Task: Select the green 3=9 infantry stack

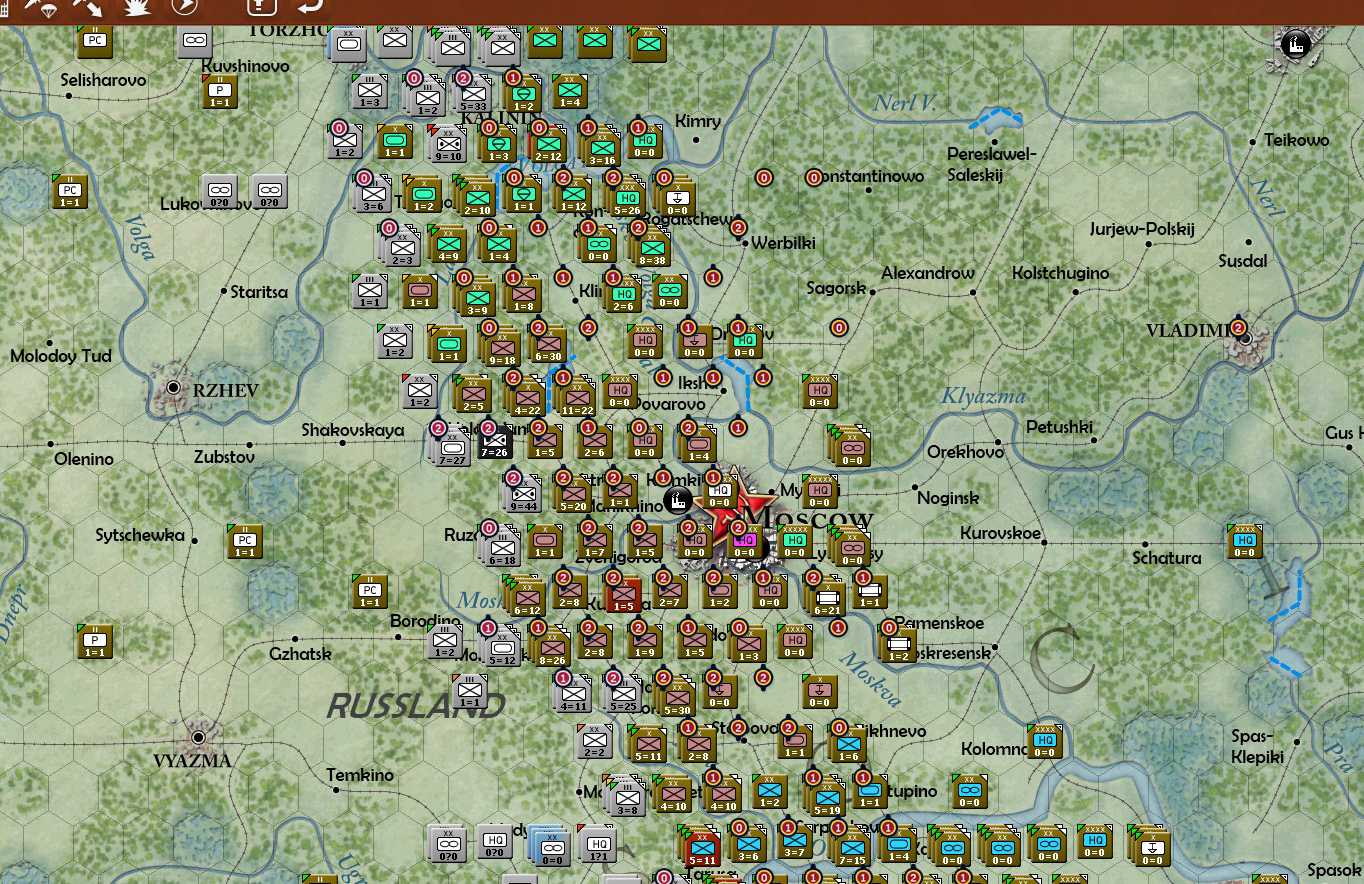Action: click(476, 297)
